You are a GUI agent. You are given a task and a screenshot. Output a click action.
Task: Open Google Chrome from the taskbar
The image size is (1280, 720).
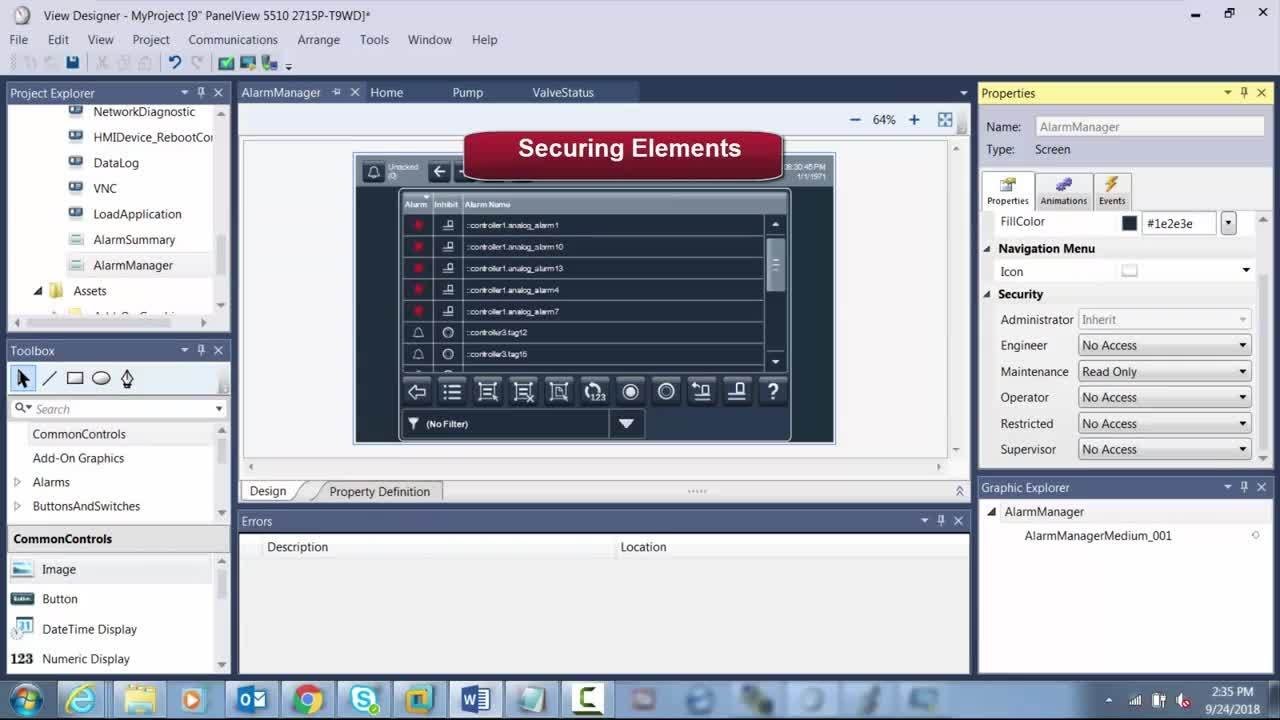tap(307, 699)
